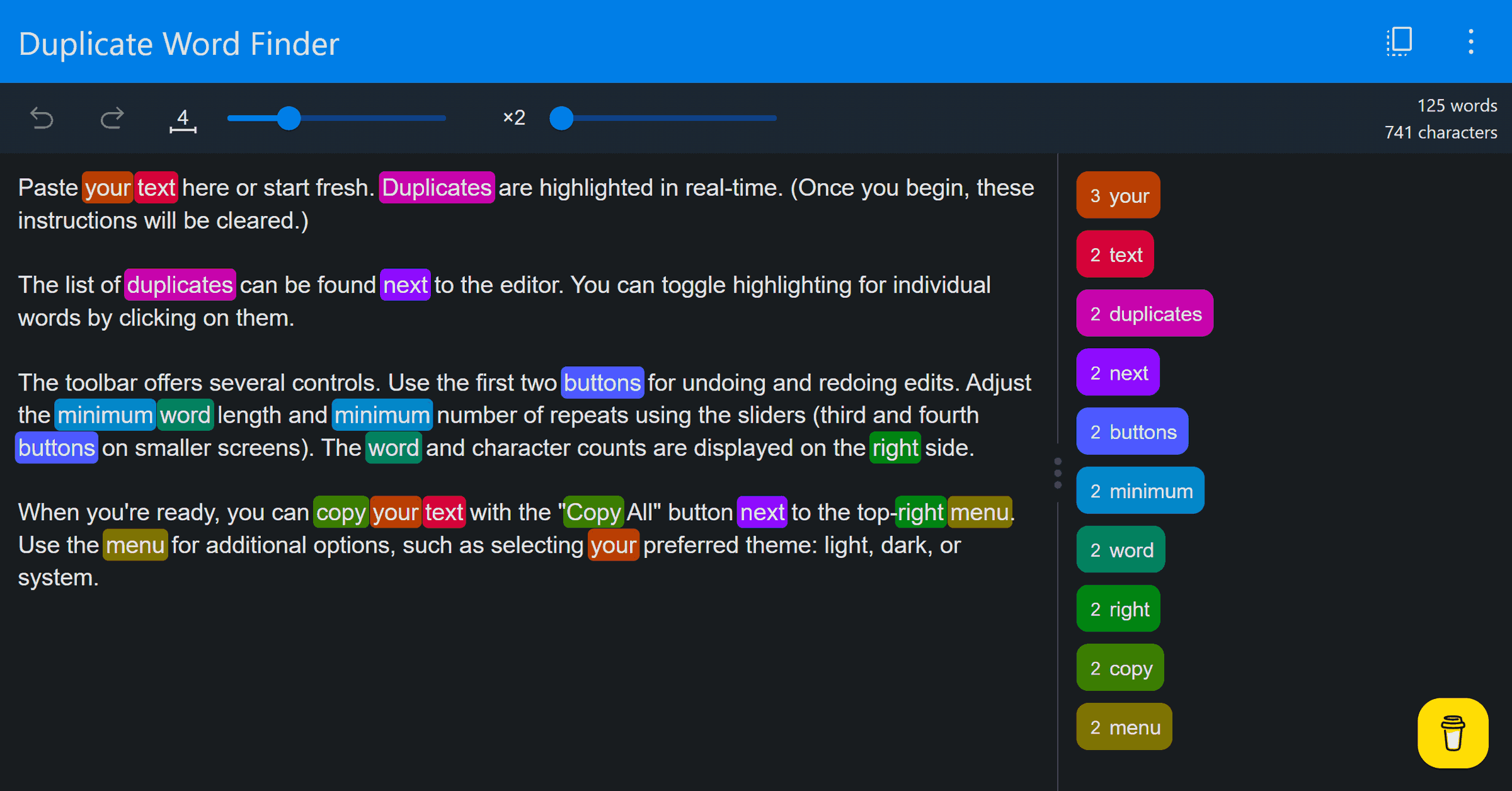Undo the last edit
Viewport: 1512px width, 791px height.
coord(41,118)
